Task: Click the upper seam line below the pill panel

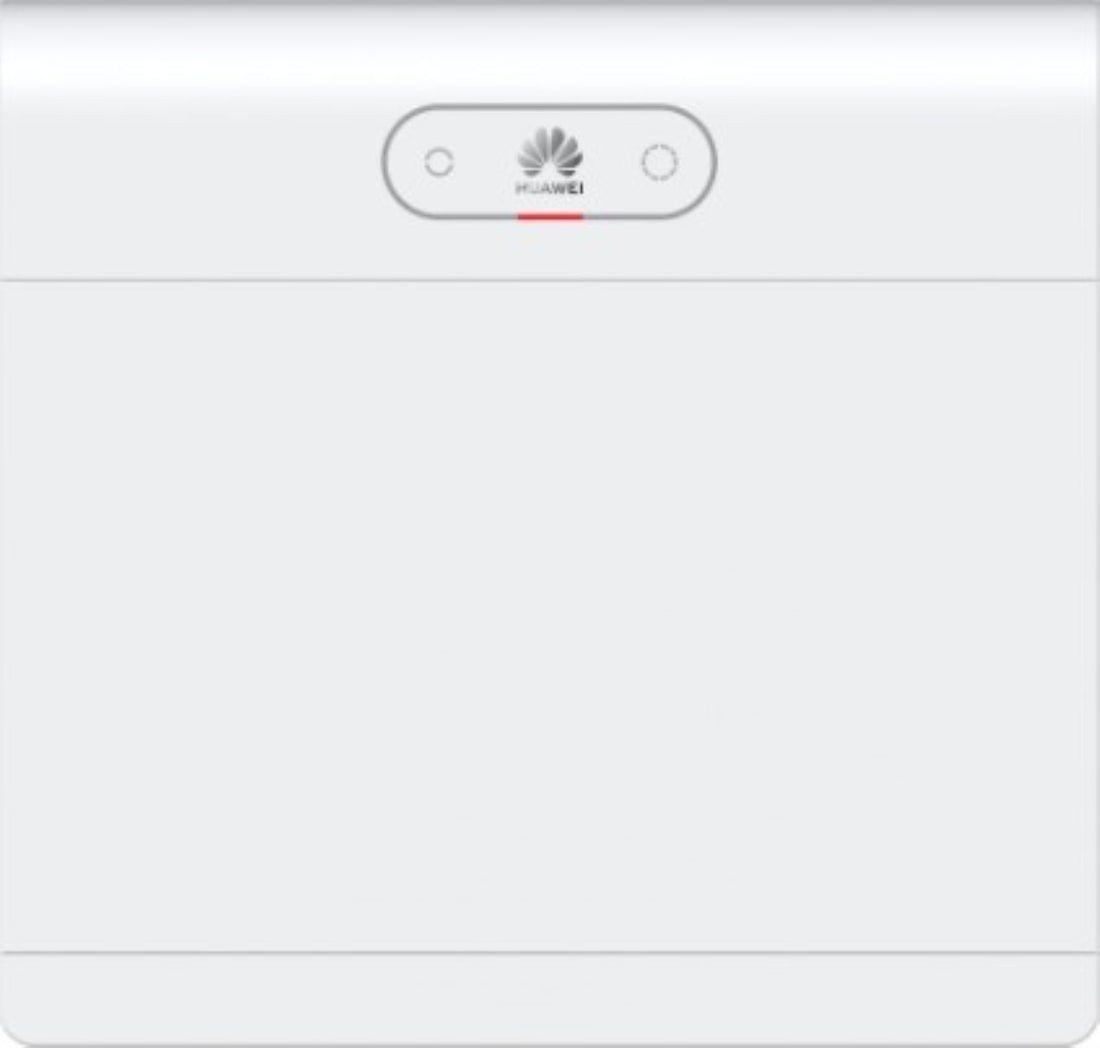Action: 550,280
